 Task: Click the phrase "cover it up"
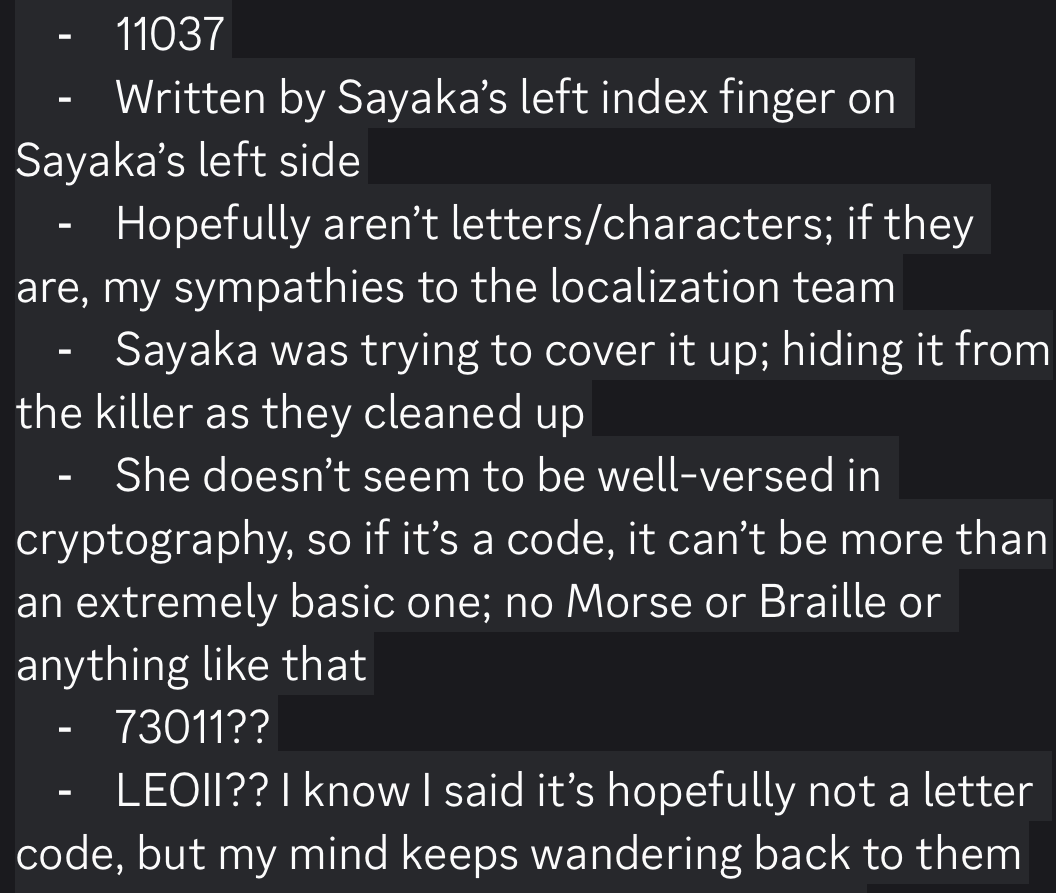pos(652,350)
